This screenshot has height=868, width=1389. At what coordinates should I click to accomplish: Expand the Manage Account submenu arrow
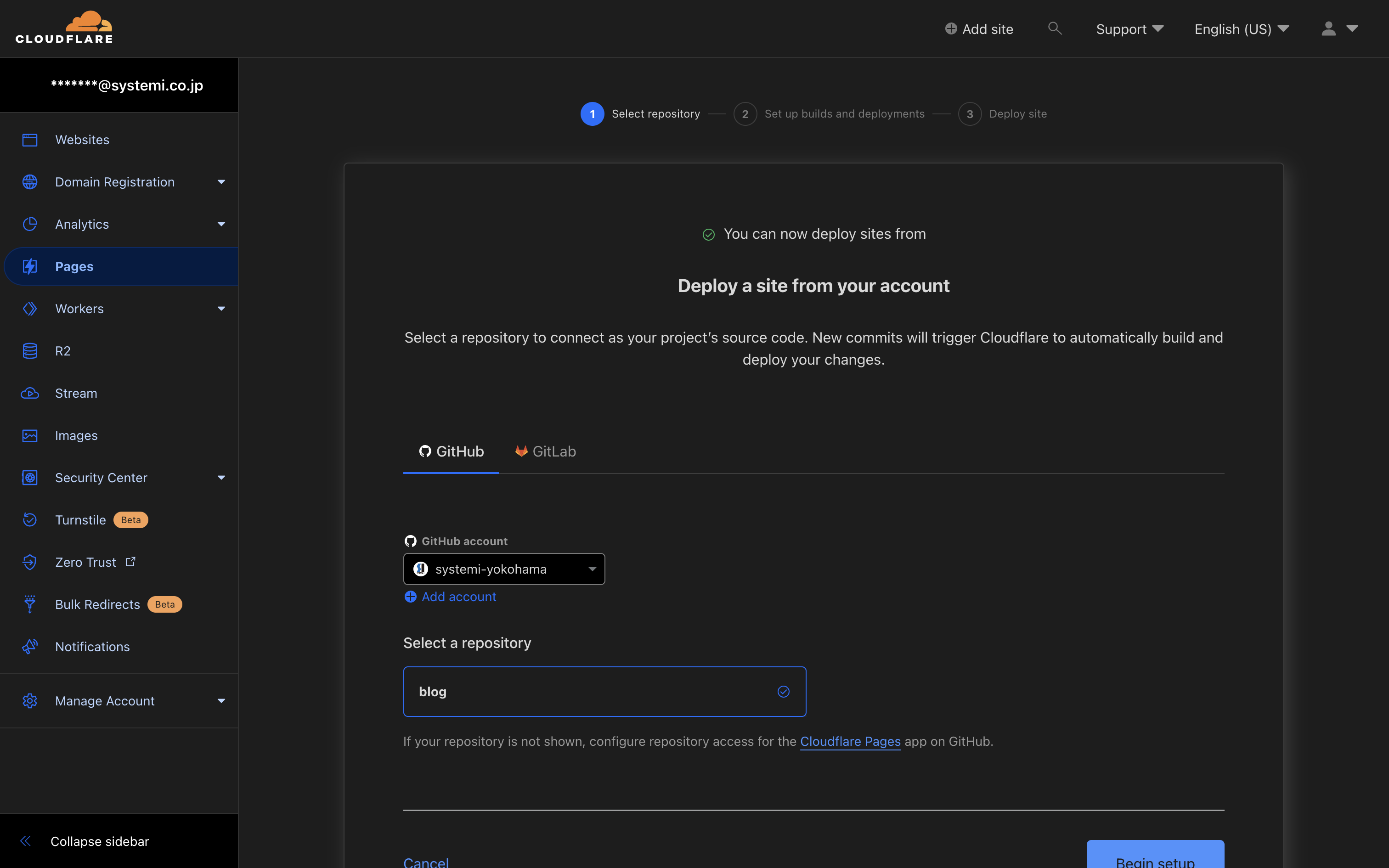pos(221,701)
